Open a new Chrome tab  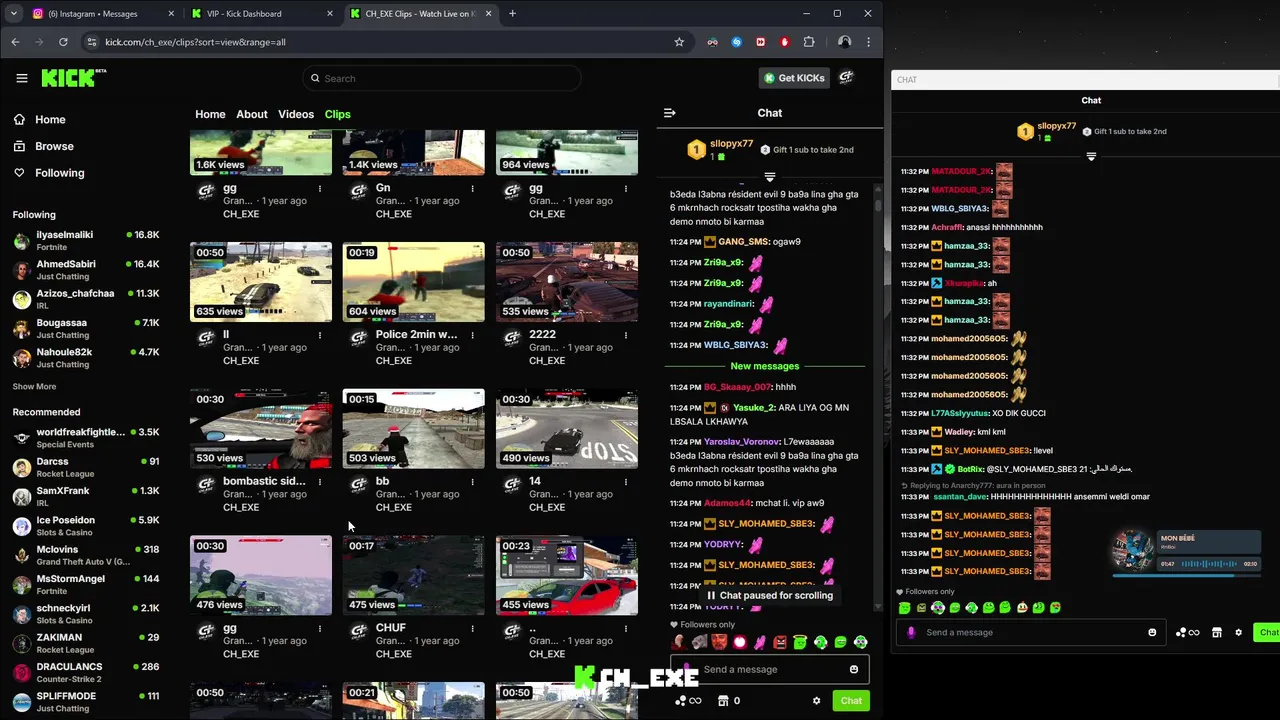512,14
